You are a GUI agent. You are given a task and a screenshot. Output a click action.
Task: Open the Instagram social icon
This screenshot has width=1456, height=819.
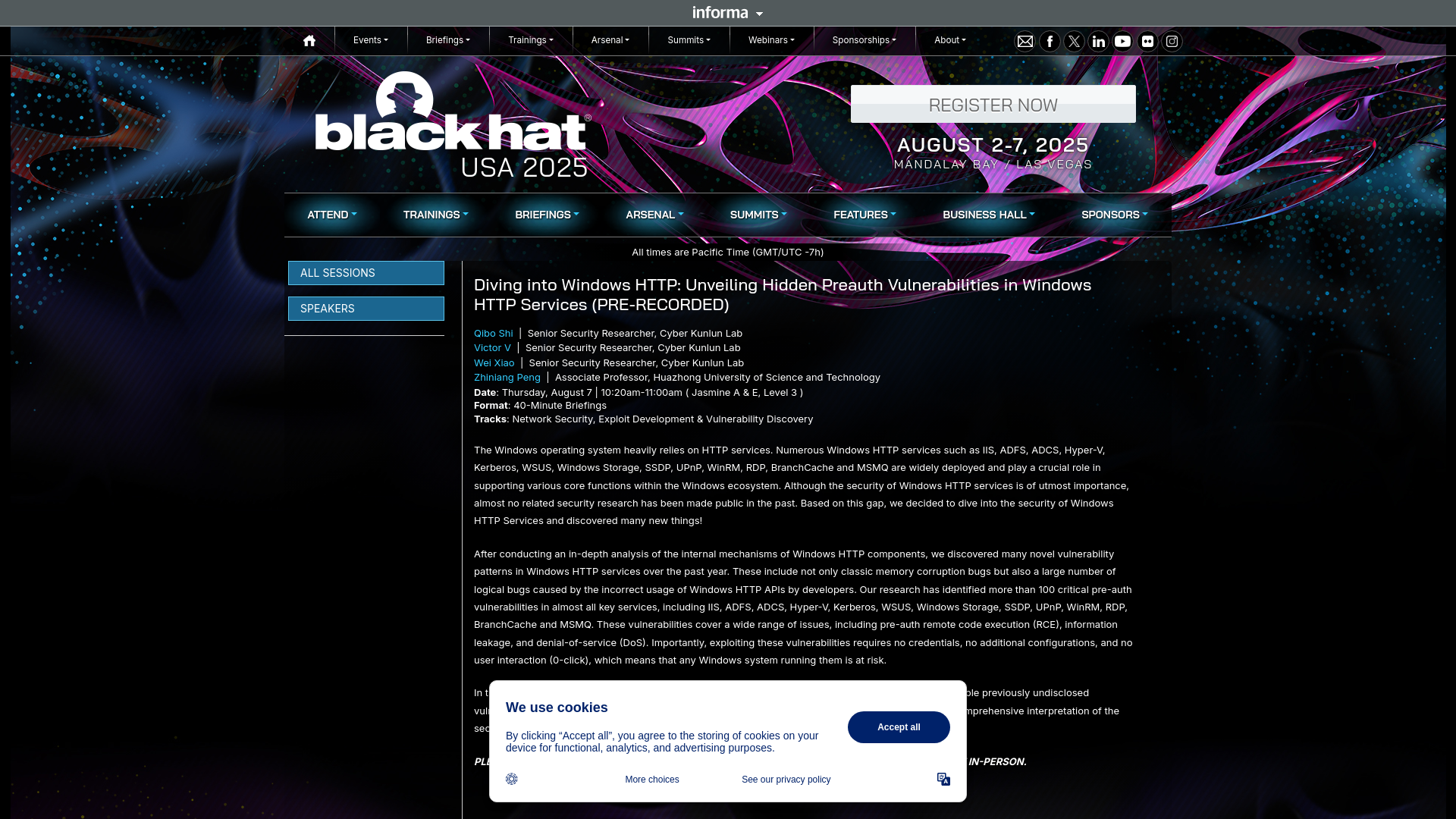[1172, 42]
